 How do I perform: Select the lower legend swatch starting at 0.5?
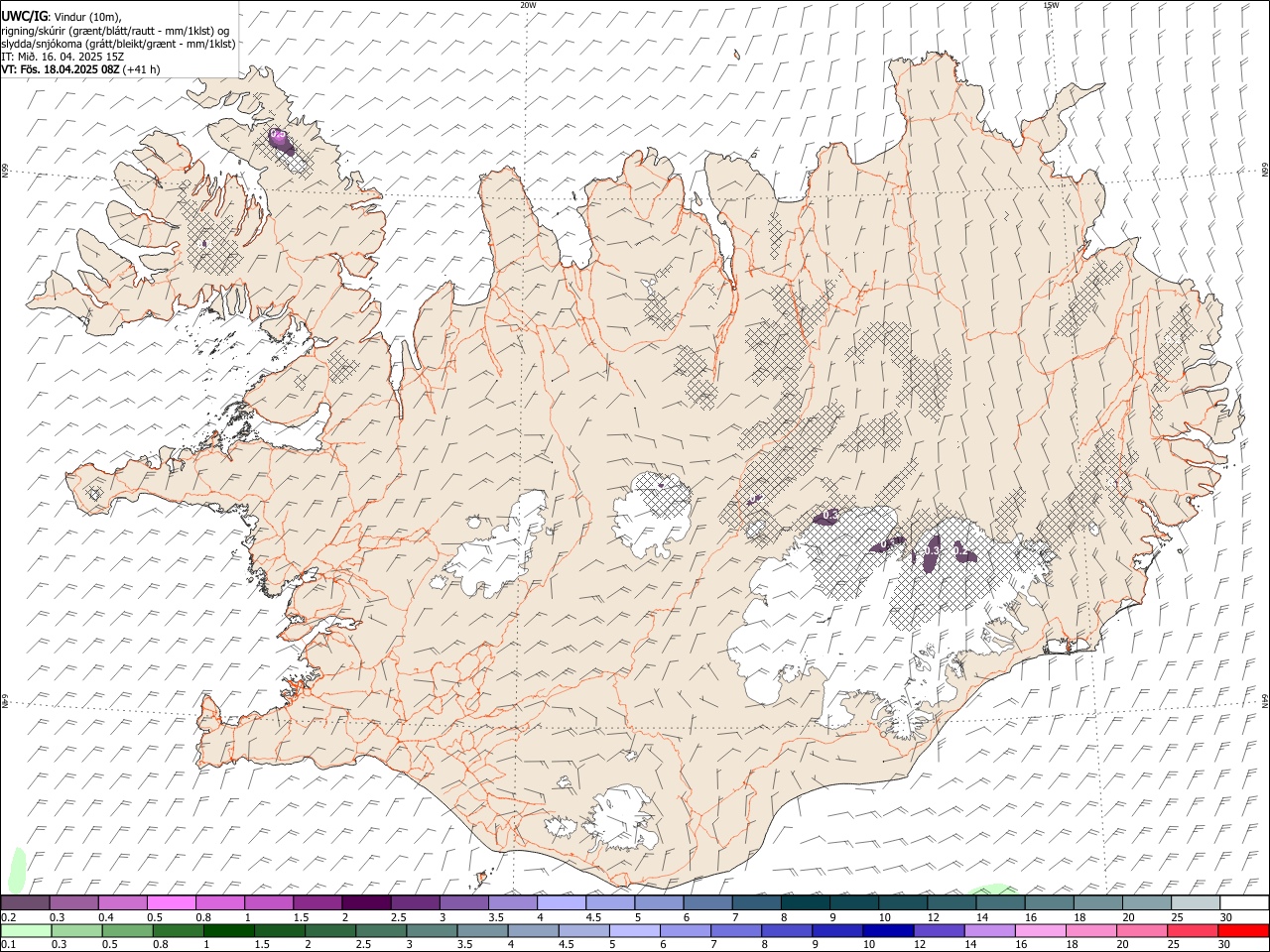click(128, 930)
